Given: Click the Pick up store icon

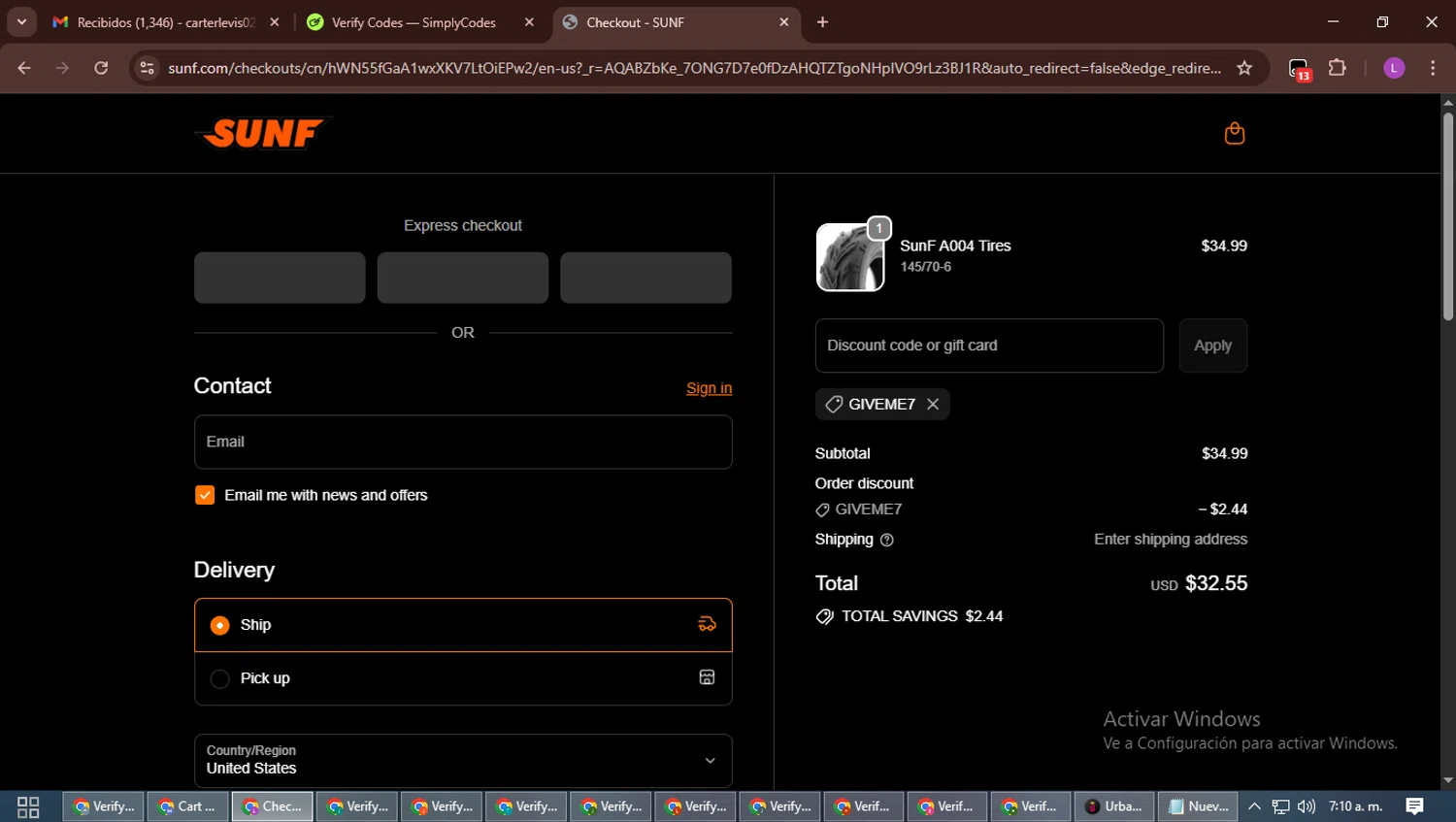Looking at the screenshot, I should pyautogui.click(x=707, y=677).
